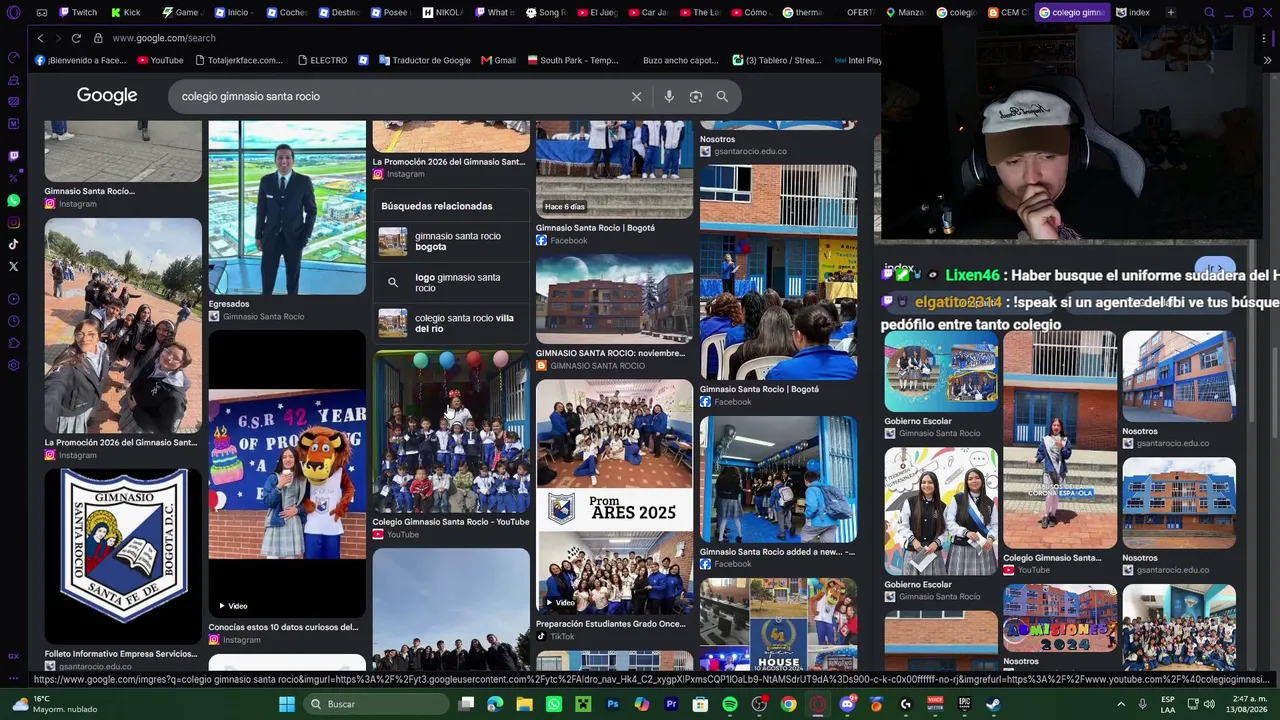Open Google Chrome from the taskbar

tap(788, 704)
